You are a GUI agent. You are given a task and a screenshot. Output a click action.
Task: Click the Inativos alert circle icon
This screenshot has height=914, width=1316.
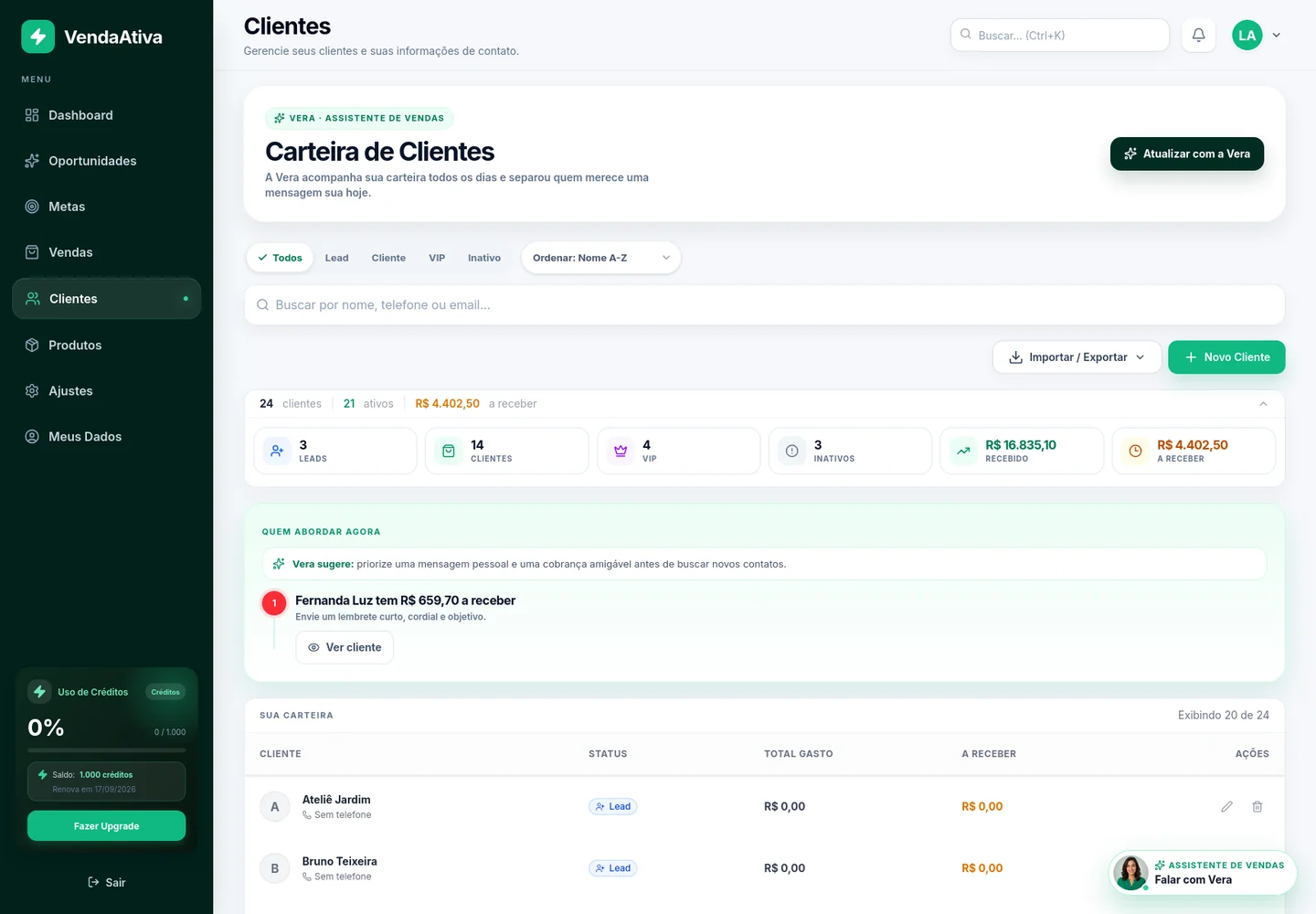[x=792, y=451]
